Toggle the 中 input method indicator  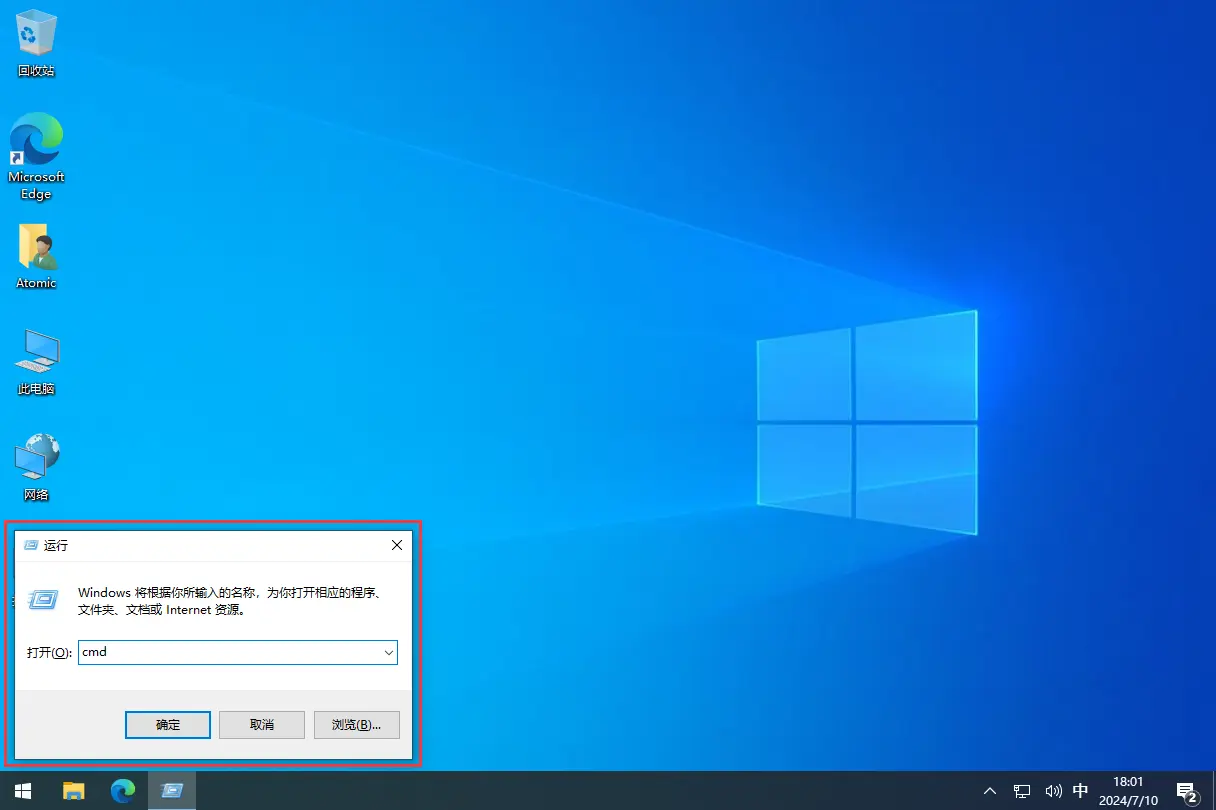pos(1080,791)
